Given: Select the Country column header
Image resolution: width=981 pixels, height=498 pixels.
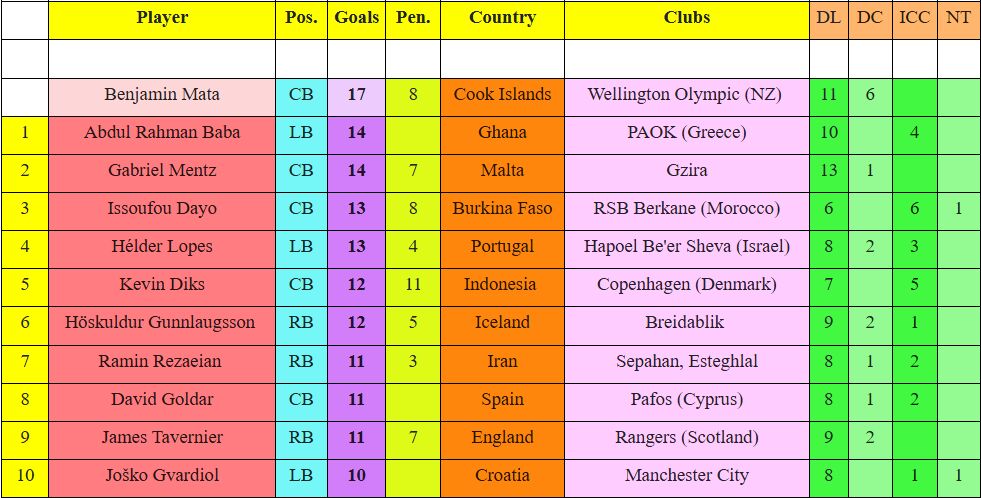Looking at the screenshot, I should pos(502,18).
